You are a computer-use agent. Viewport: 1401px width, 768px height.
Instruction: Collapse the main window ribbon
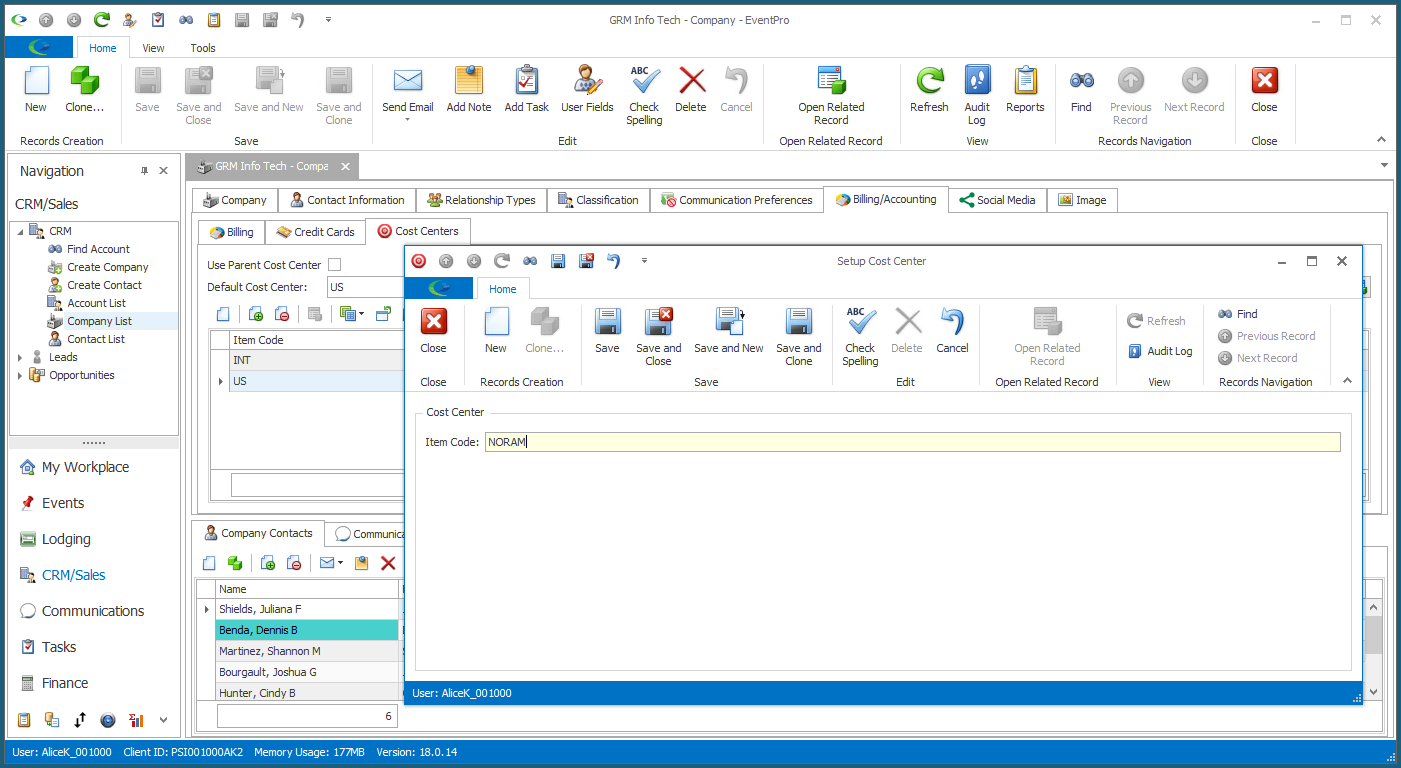click(1382, 140)
